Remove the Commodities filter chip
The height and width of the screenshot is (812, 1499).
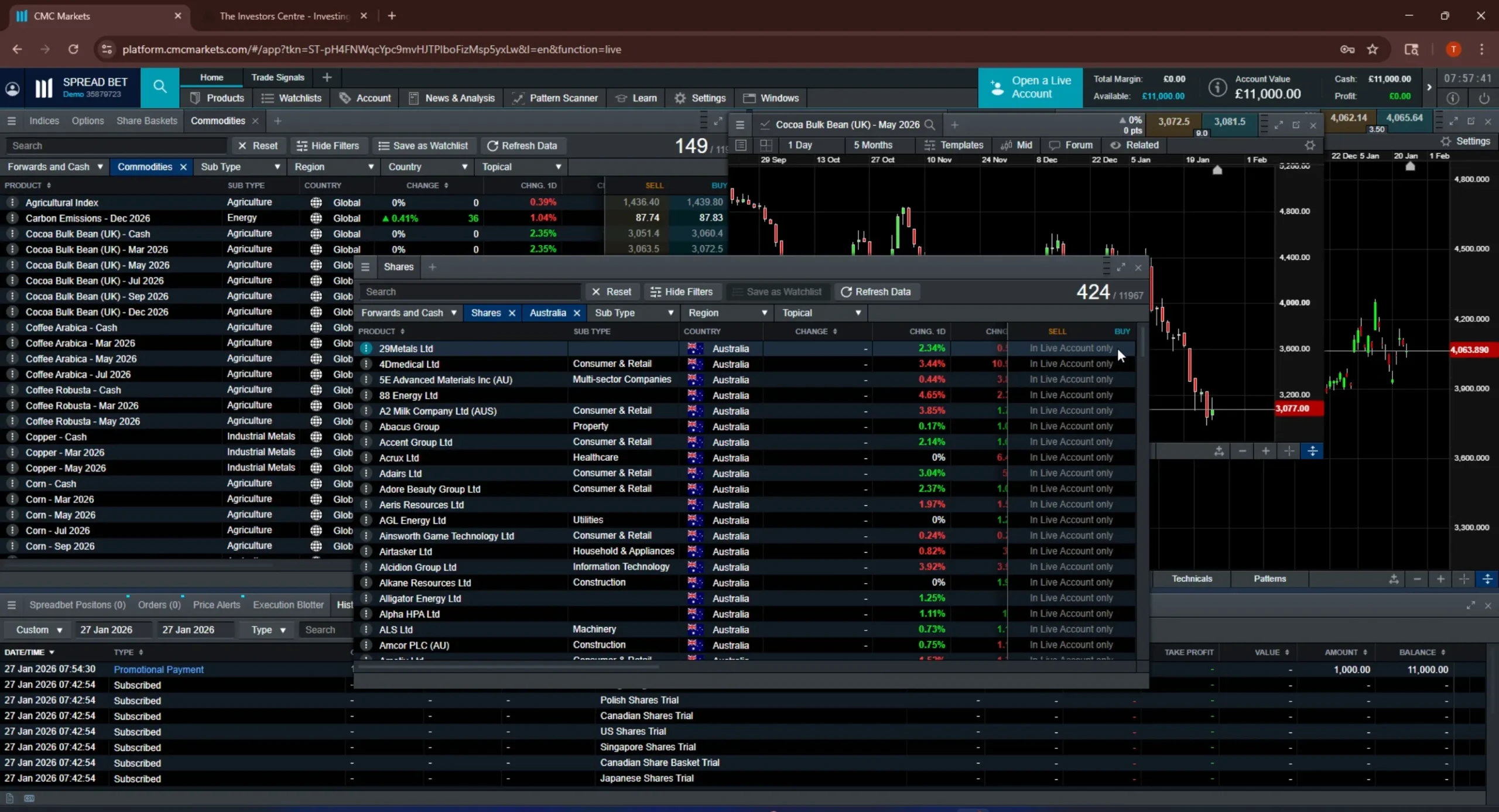(183, 167)
